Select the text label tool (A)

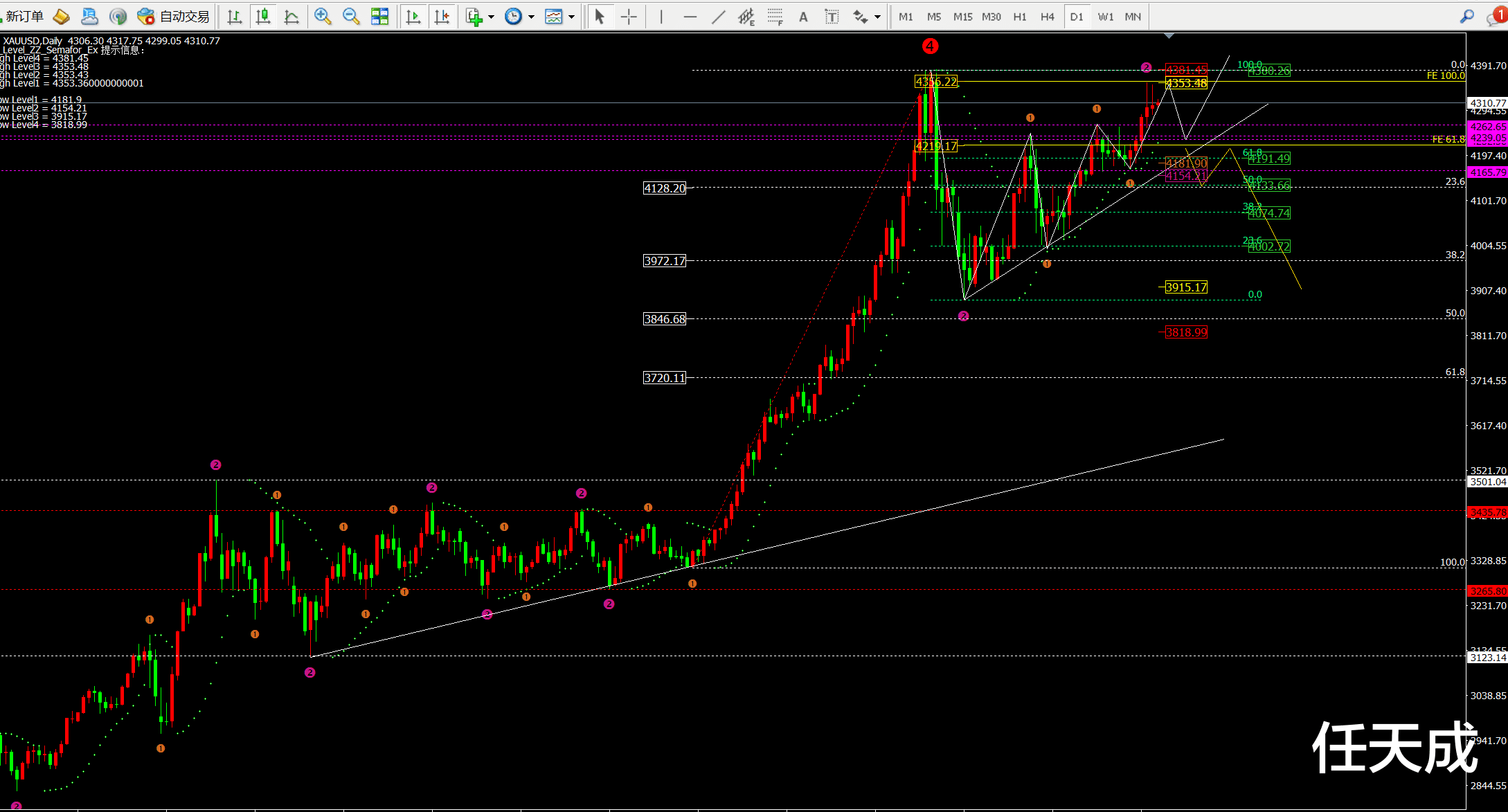[803, 17]
